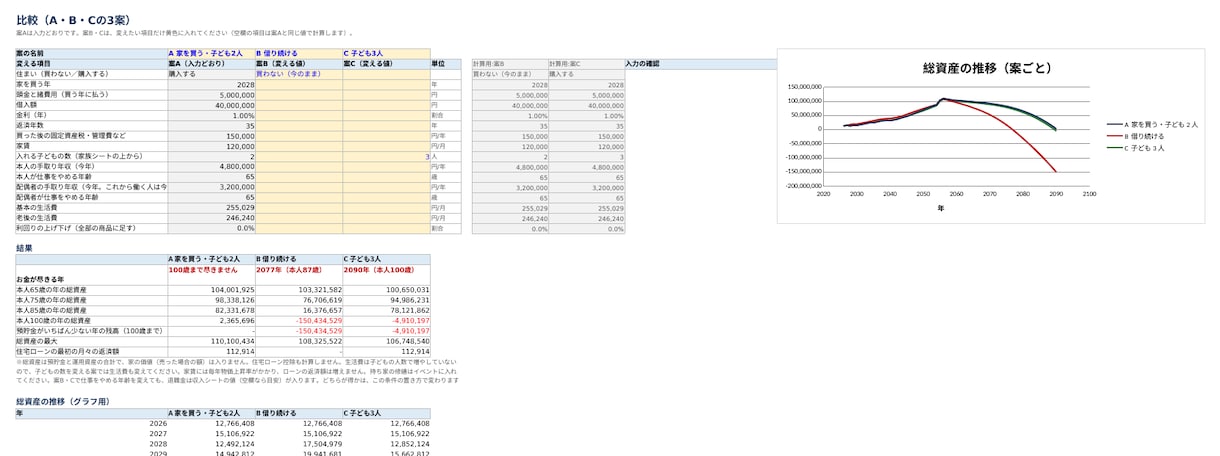
Task: Click 案B 2028 value 17,504,979
Action: (299, 444)
